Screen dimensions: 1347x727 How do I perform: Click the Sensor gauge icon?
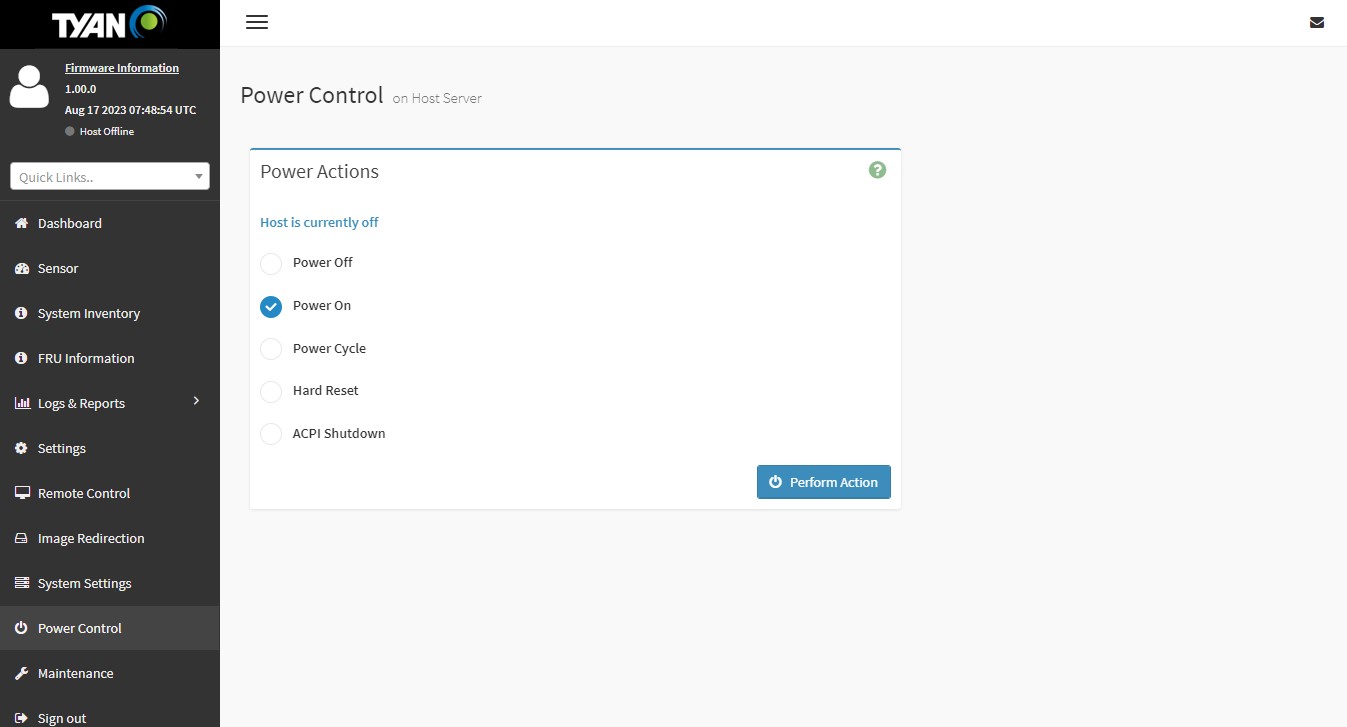pyautogui.click(x=21, y=268)
